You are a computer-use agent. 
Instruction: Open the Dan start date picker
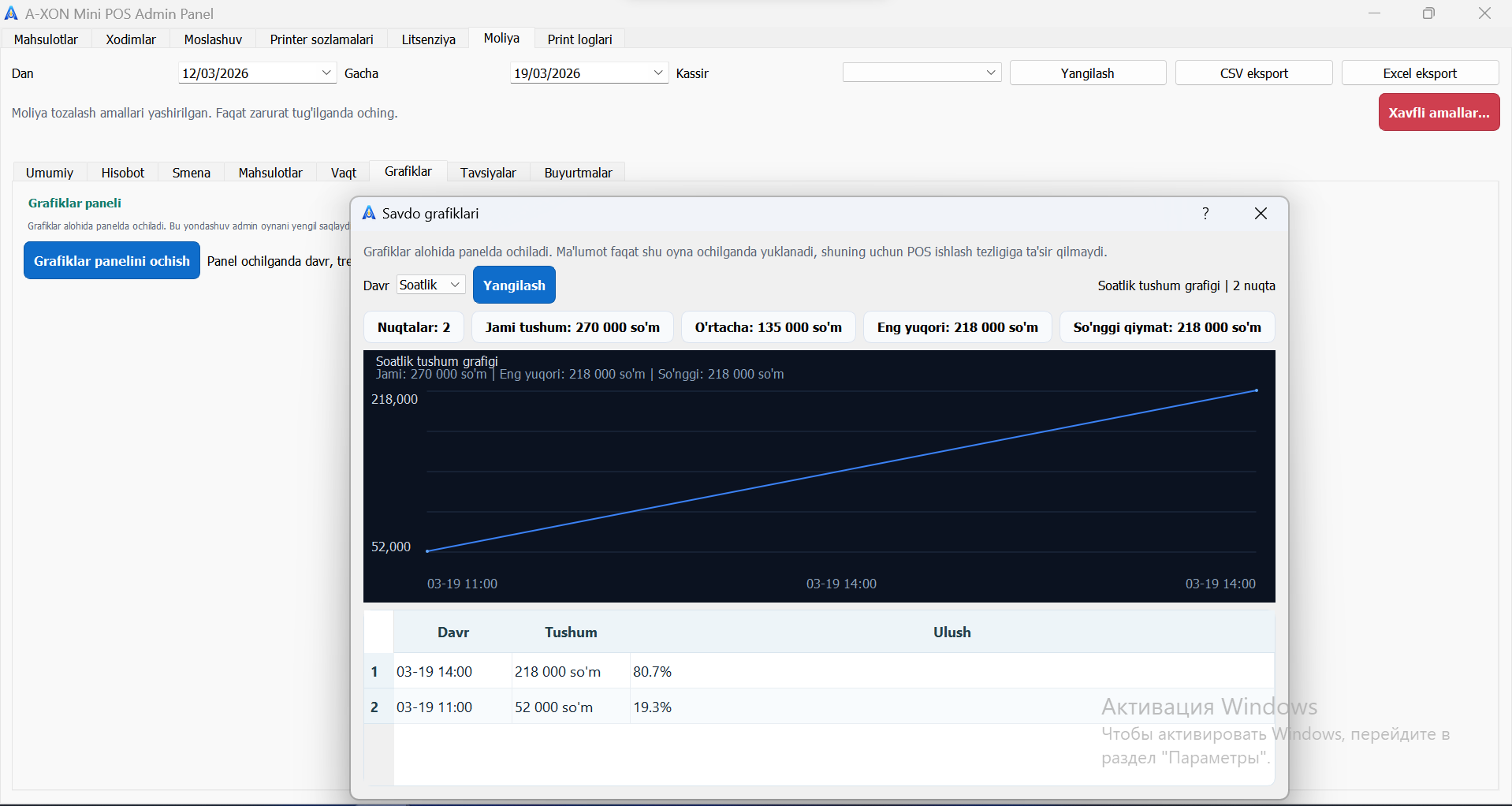pyautogui.click(x=326, y=73)
